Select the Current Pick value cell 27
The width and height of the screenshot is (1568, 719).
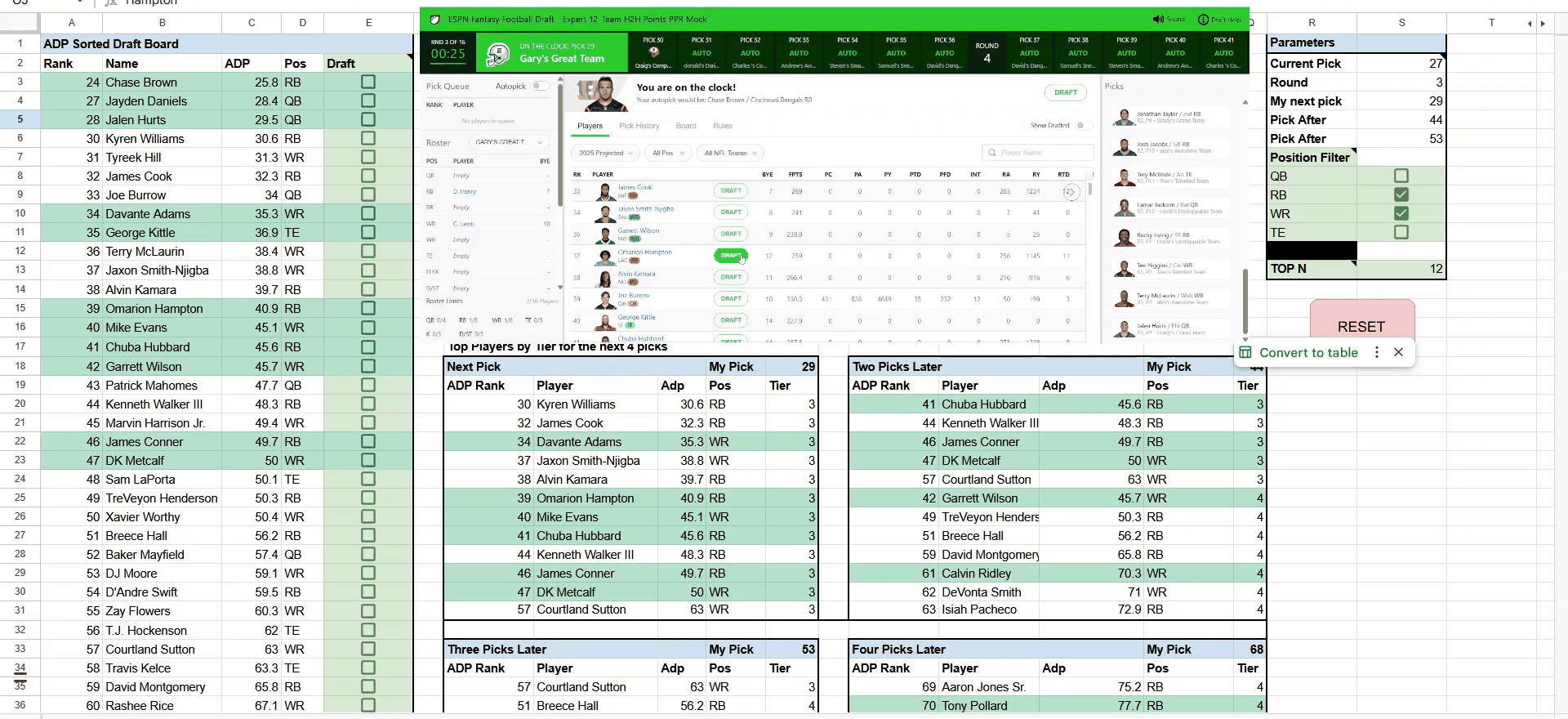click(x=1401, y=63)
